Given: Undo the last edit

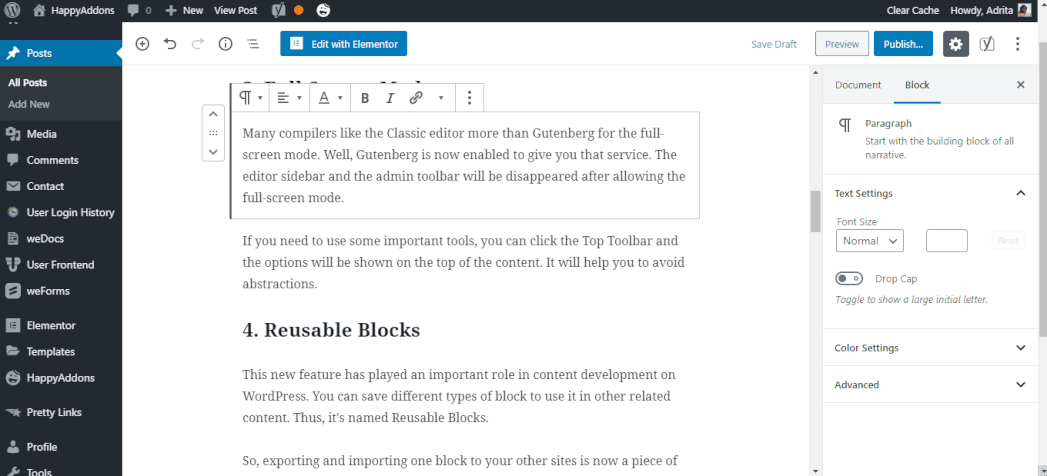Looking at the screenshot, I should pos(170,44).
